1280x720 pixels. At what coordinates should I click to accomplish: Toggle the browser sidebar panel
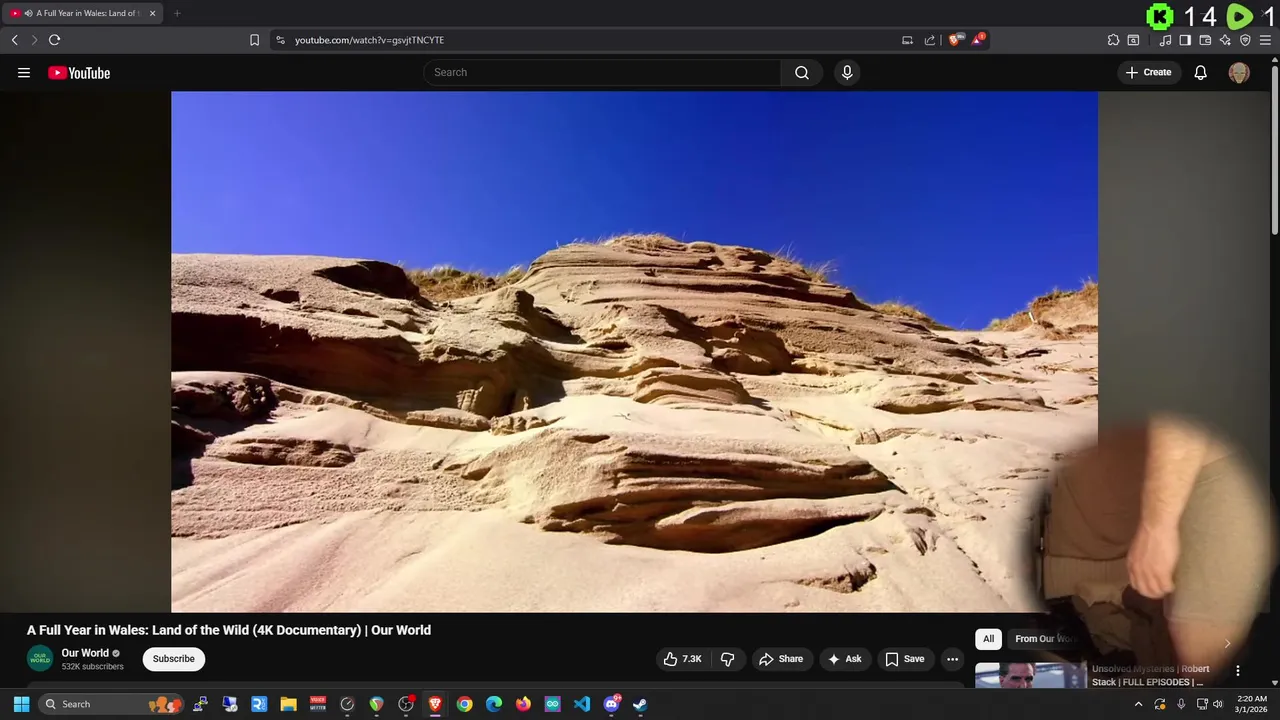coord(1185,40)
